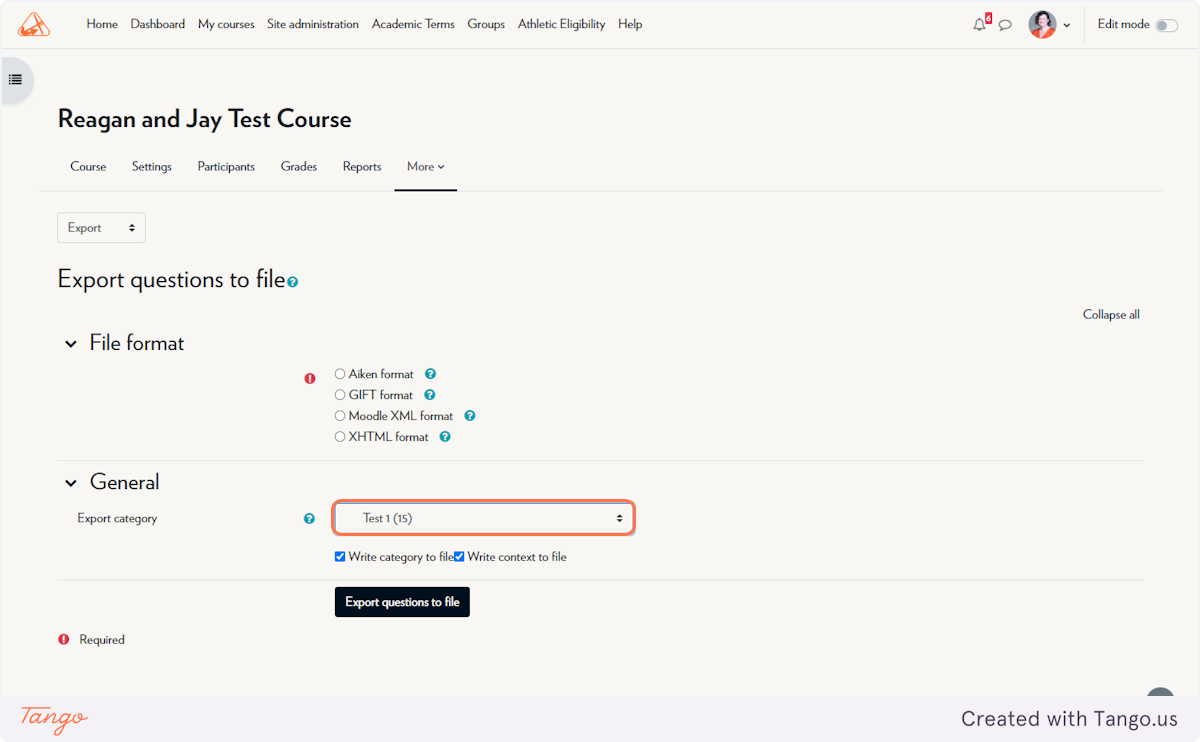Select Moodle XML format radio button
Image resolution: width=1200 pixels, height=742 pixels.
pyautogui.click(x=340, y=416)
